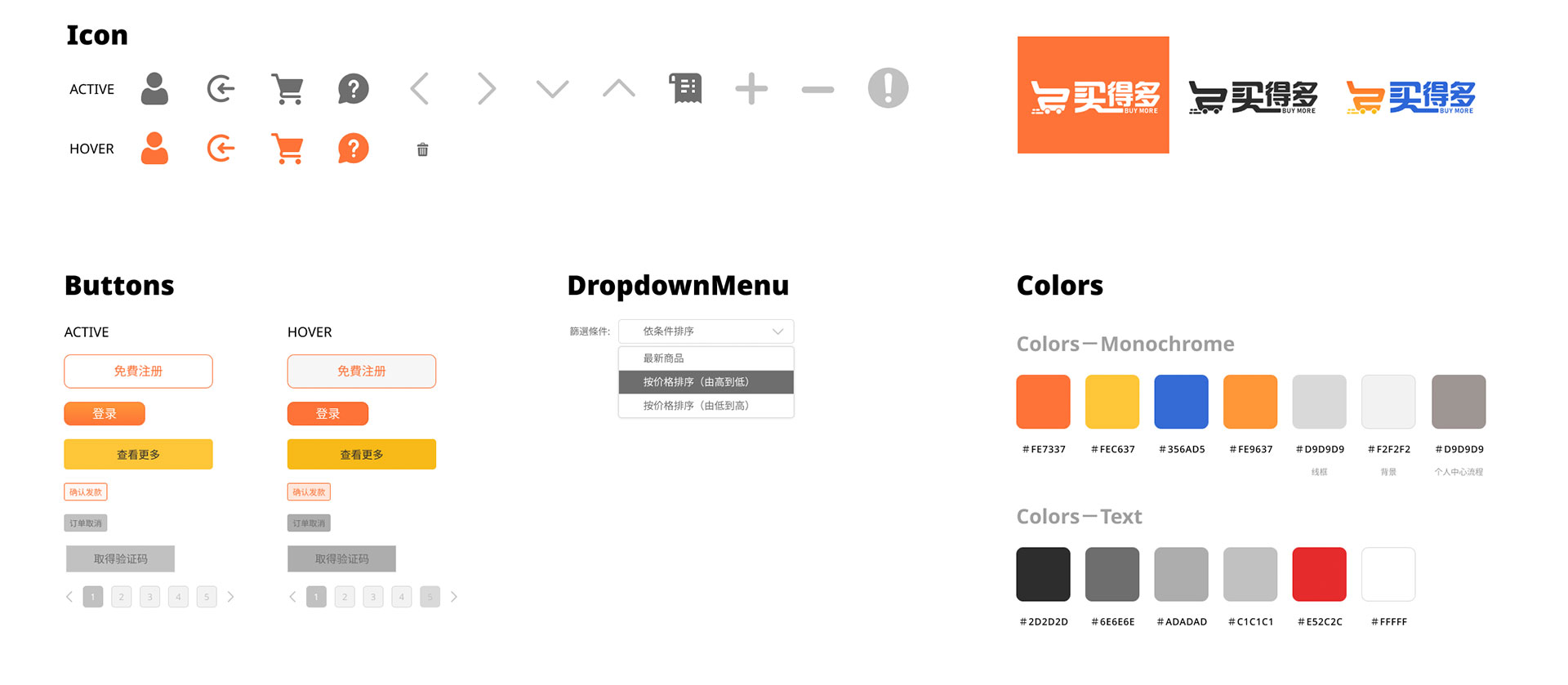Viewport: 1568px width, 685px height.
Task: Click the HOVER 免费注册 button
Action: 362,371
